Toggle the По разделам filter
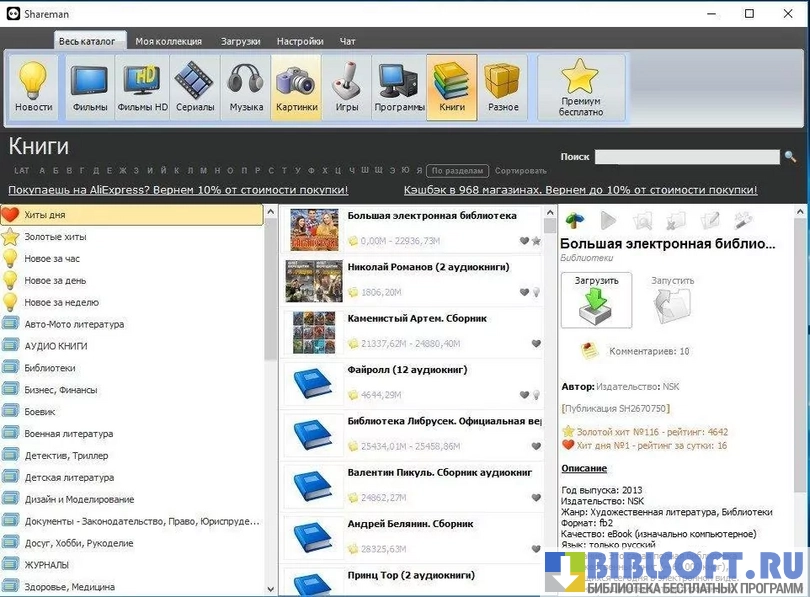This screenshot has width=810, height=597. (x=458, y=171)
